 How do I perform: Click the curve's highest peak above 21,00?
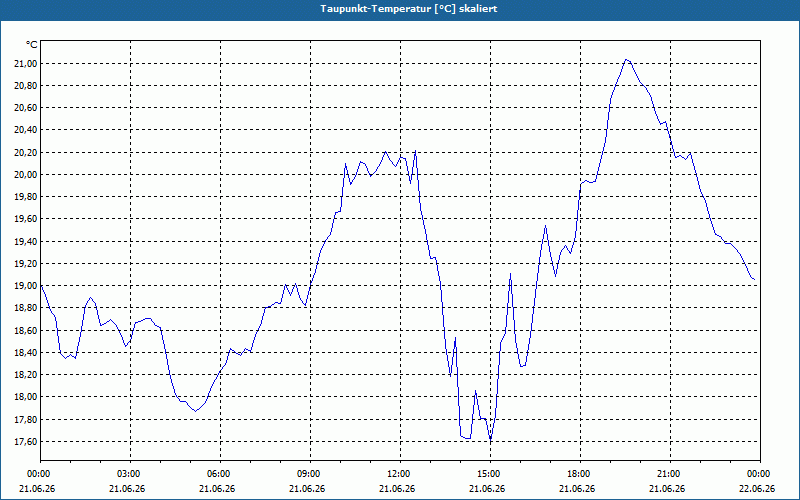(627, 60)
